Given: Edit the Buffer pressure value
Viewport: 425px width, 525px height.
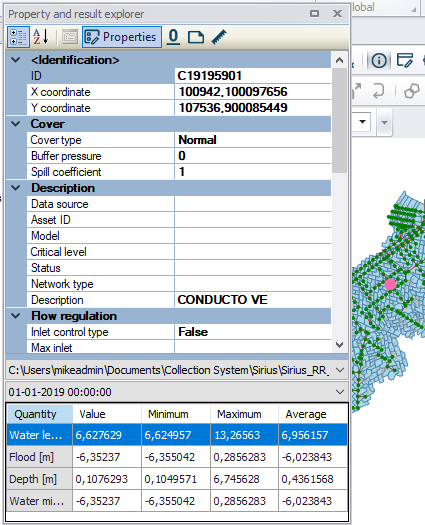Looking at the screenshot, I should [253, 156].
